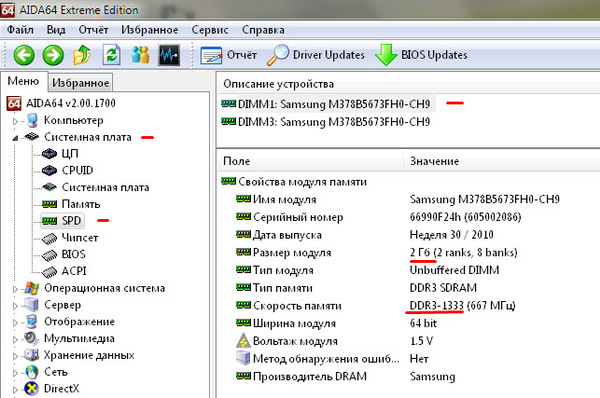Click the Поле column header
This screenshot has width=600, height=398.
310,161
